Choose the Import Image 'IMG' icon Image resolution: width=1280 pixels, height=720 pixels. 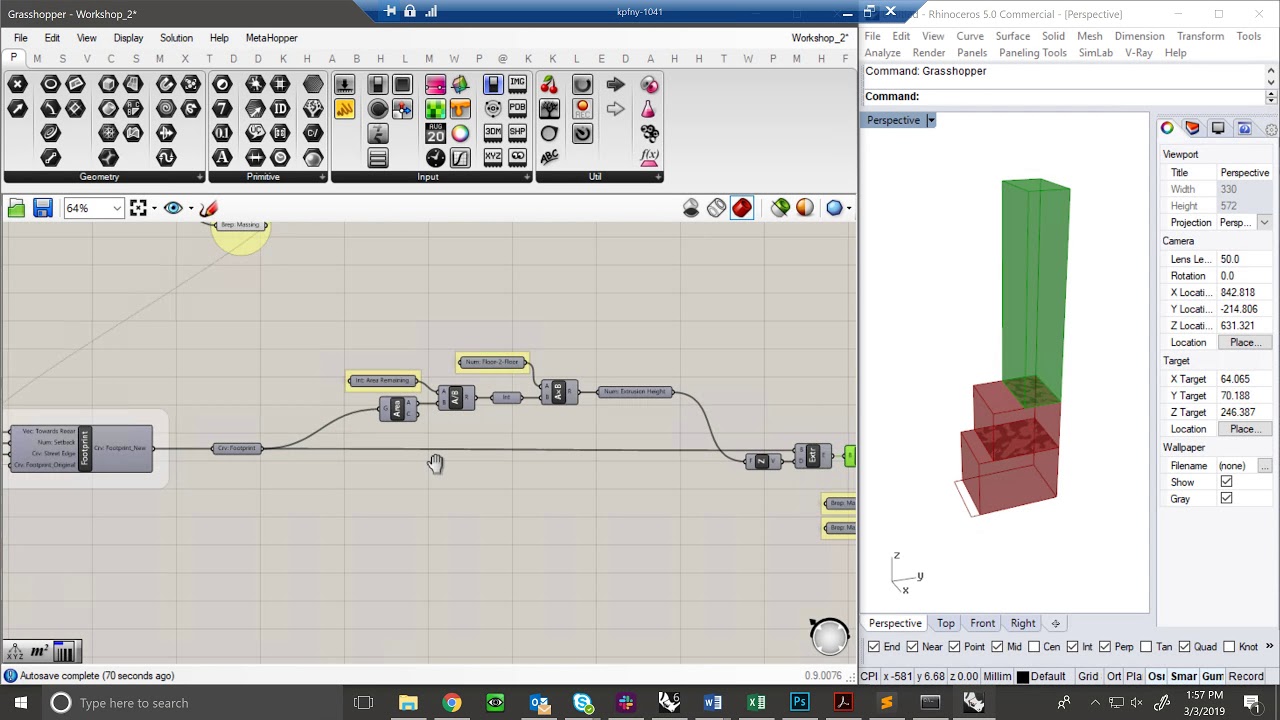click(517, 85)
